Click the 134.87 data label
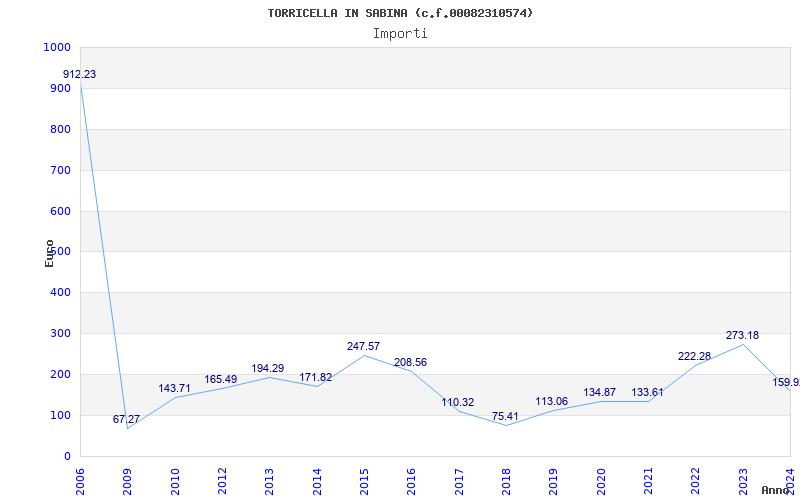The image size is (800, 500). (x=599, y=392)
